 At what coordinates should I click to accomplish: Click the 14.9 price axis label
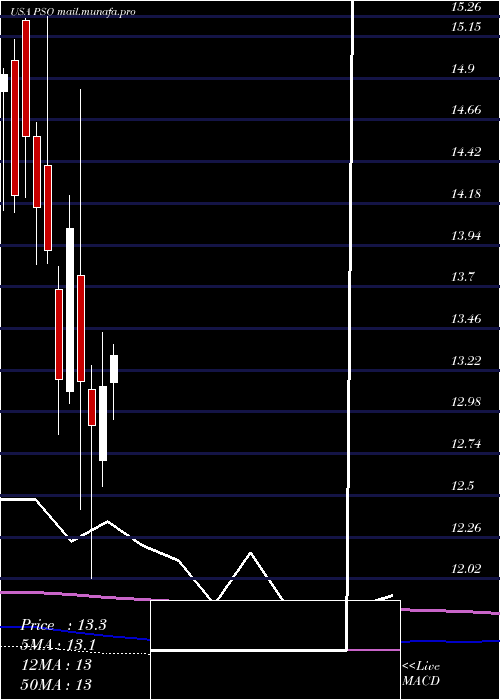tap(462, 69)
